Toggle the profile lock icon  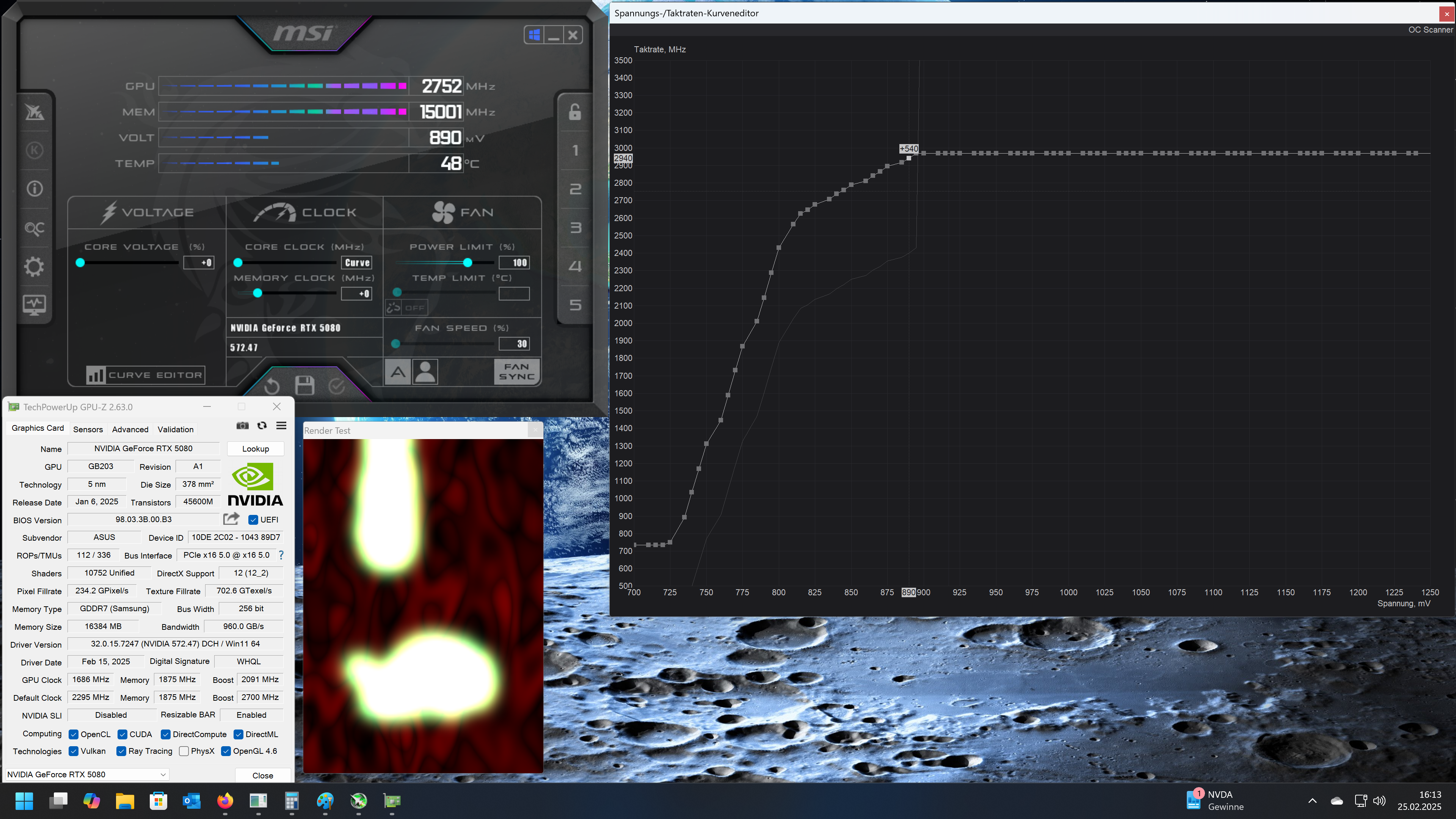click(575, 112)
